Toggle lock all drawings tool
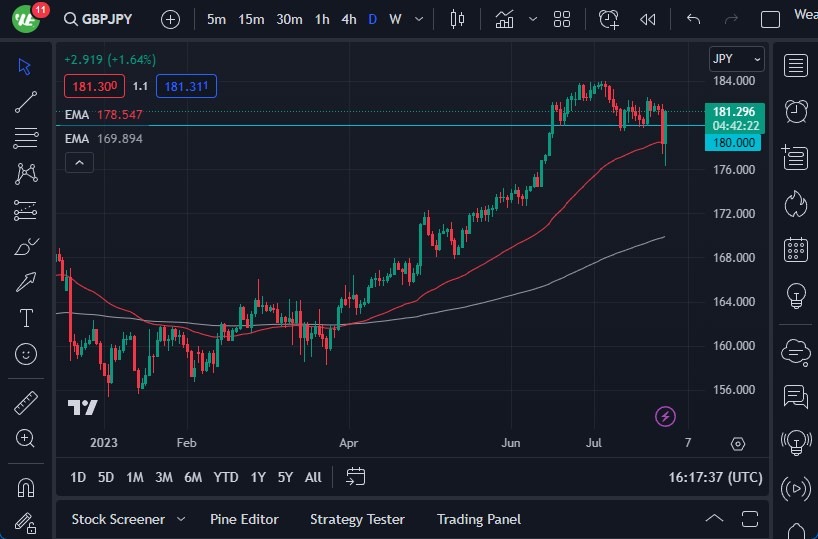Screen dimensions: 818x539 click(x=26, y=522)
